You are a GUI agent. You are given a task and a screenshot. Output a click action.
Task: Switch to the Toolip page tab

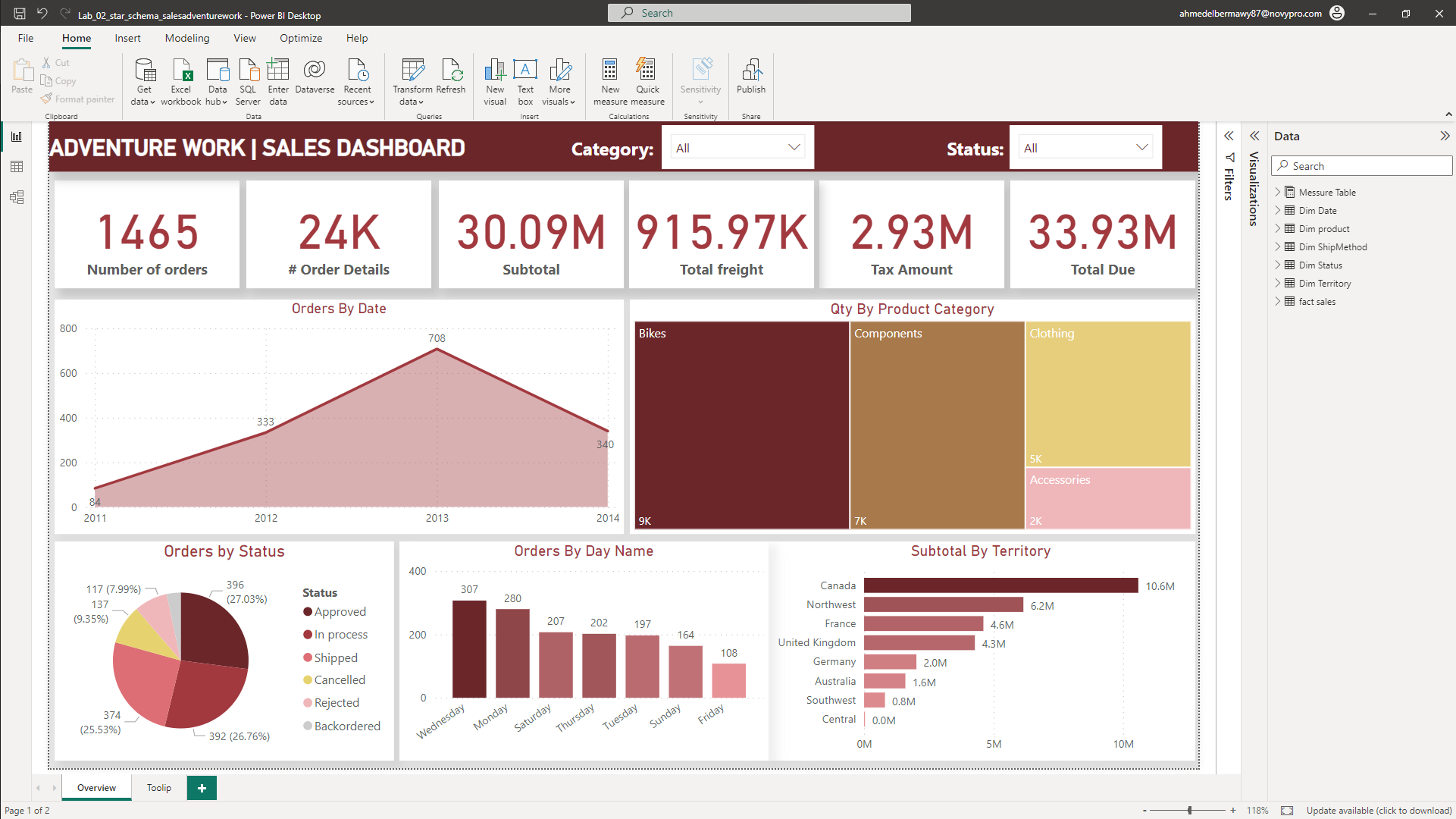(159, 788)
